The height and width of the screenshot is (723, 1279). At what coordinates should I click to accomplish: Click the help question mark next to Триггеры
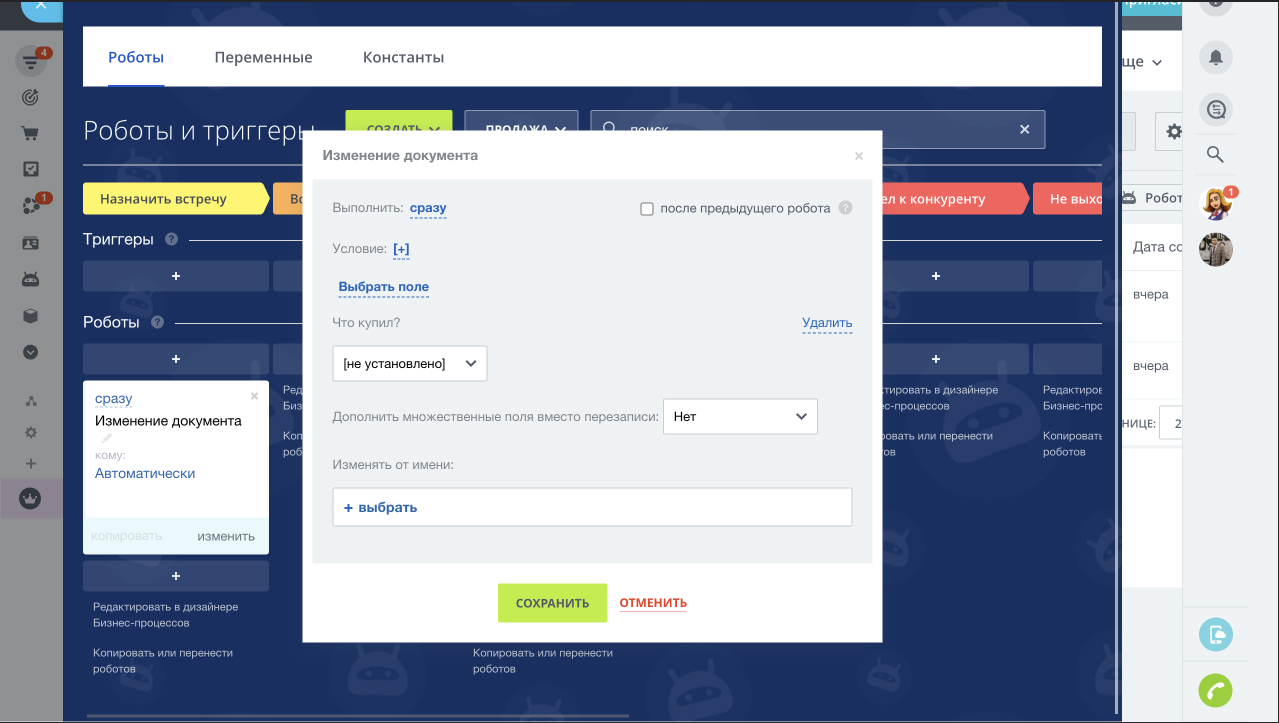click(171, 240)
